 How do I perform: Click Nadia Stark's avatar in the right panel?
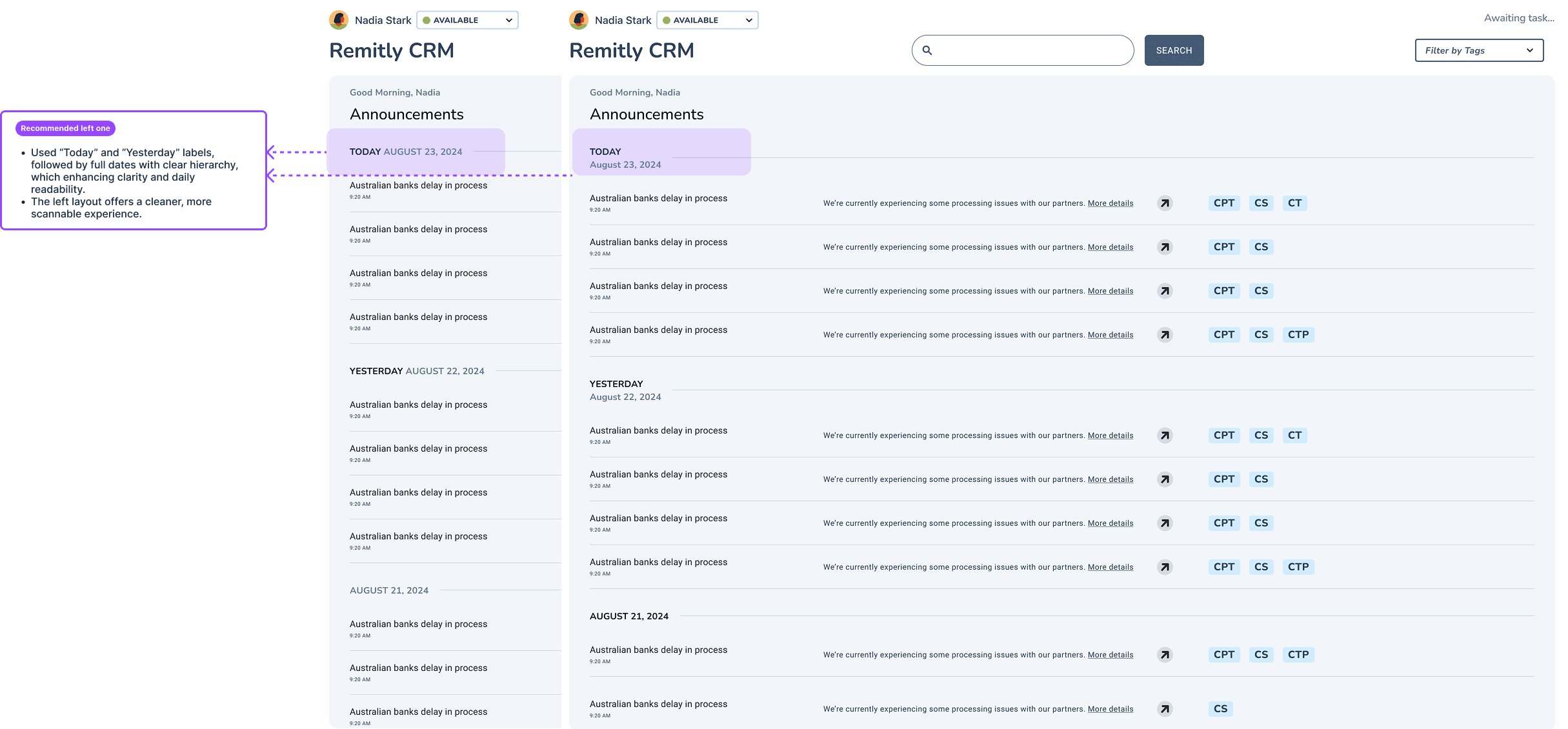(x=579, y=20)
